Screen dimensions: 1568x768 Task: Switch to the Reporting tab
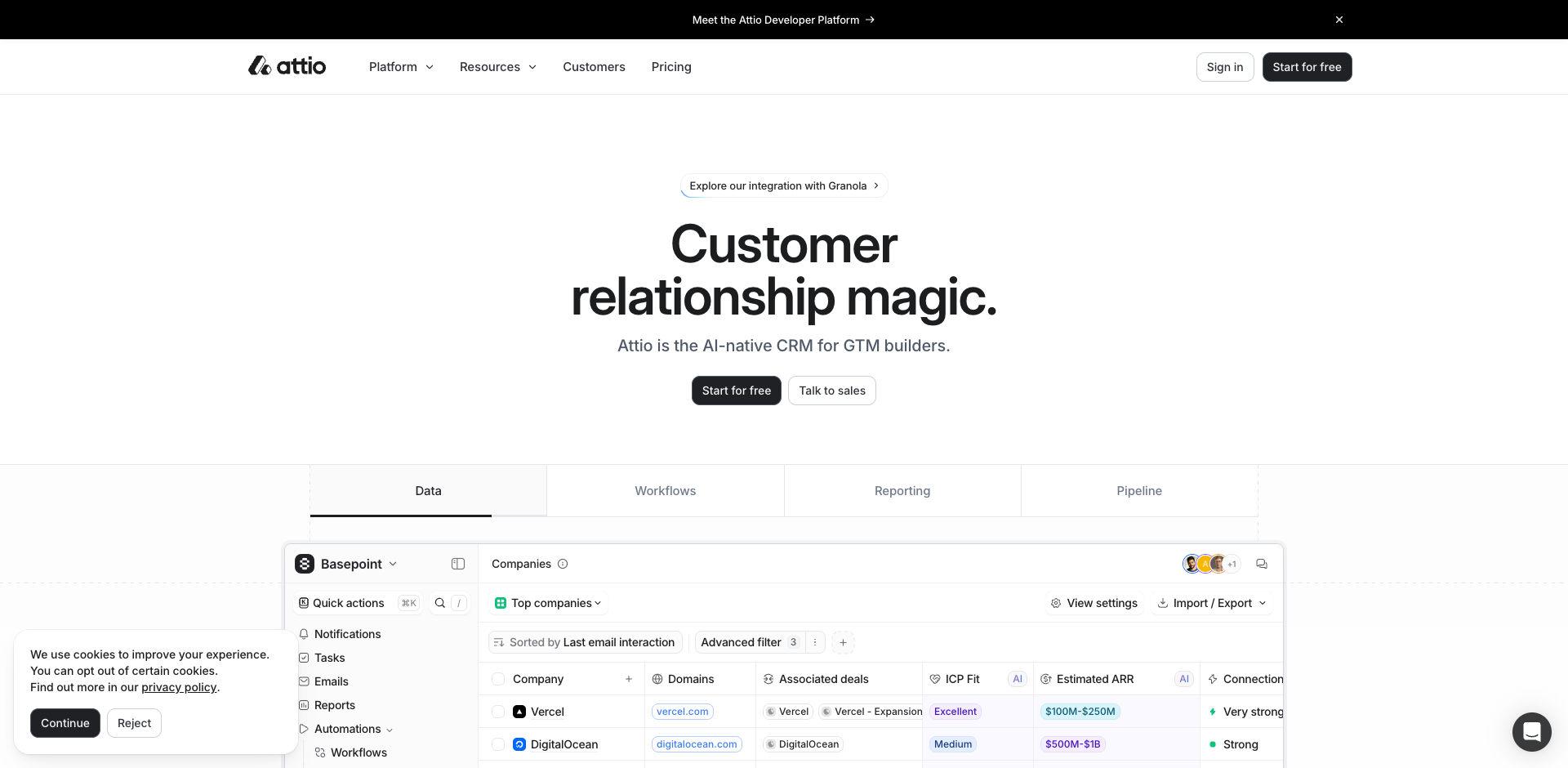click(902, 491)
